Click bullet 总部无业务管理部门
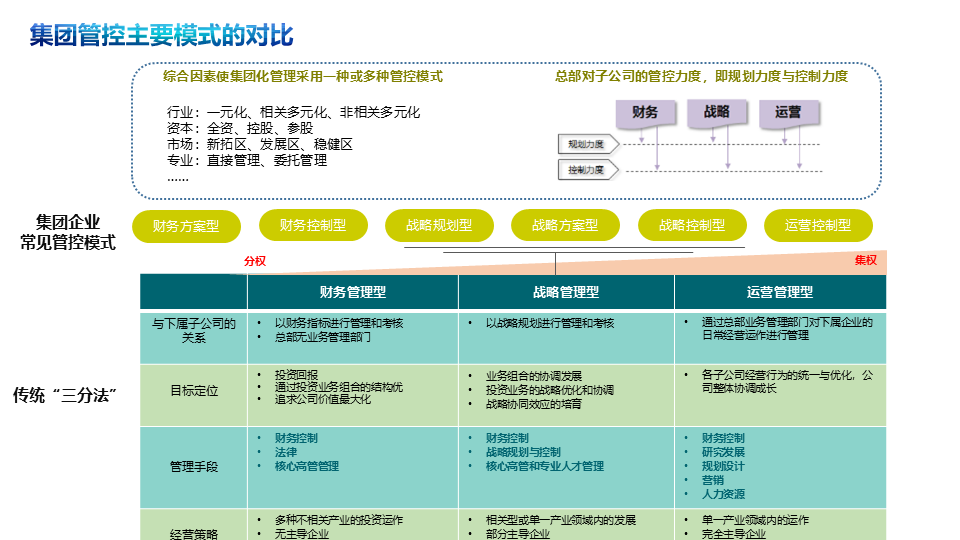Screen dimensions: 960x540 [323, 337]
